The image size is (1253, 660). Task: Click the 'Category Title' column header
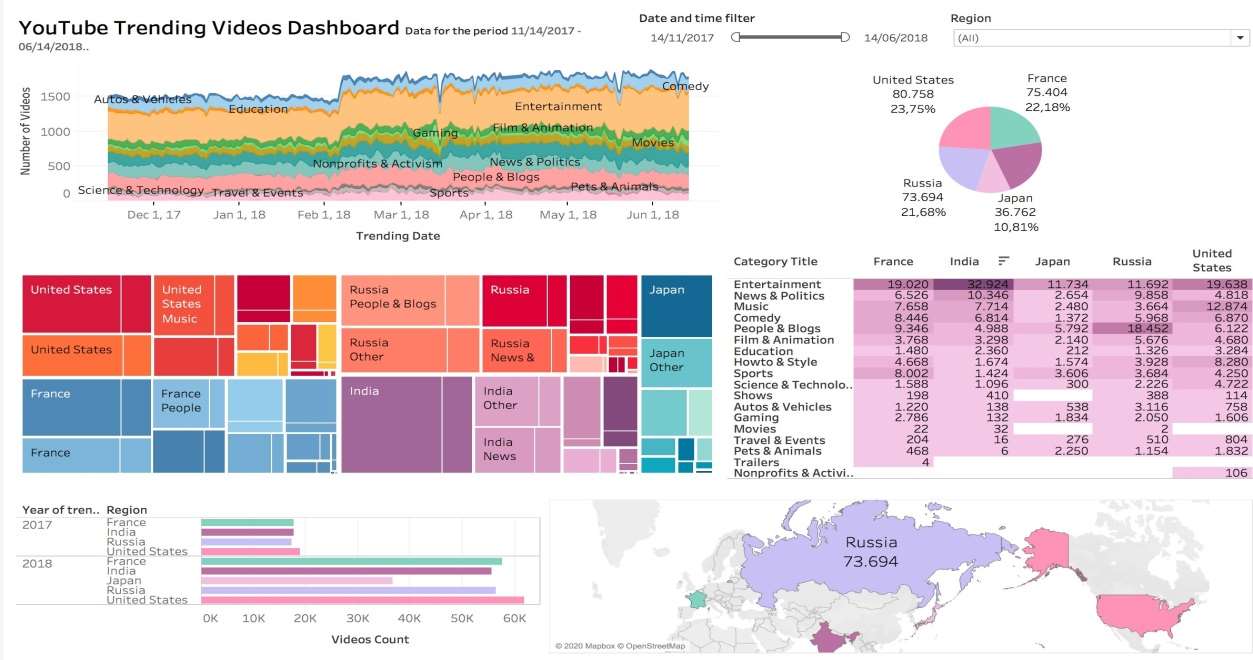tap(775, 262)
